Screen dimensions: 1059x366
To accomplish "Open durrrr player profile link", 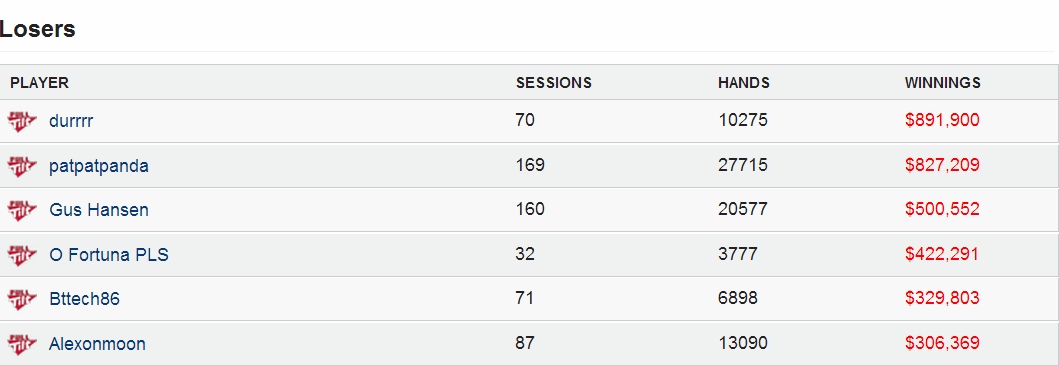I will tap(71, 122).
